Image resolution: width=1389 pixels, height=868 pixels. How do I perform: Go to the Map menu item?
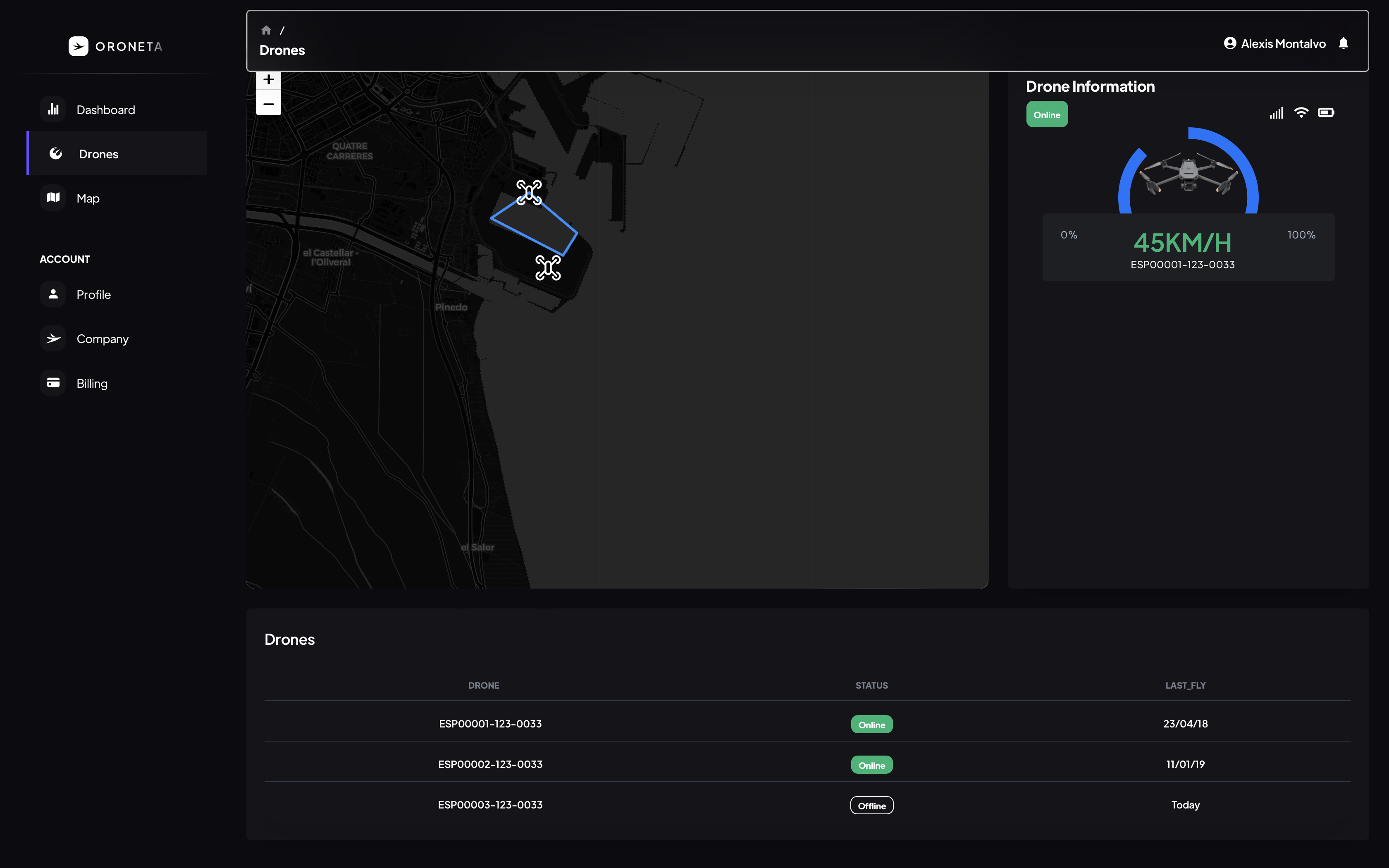pyautogui.click(x=88, y=198)
